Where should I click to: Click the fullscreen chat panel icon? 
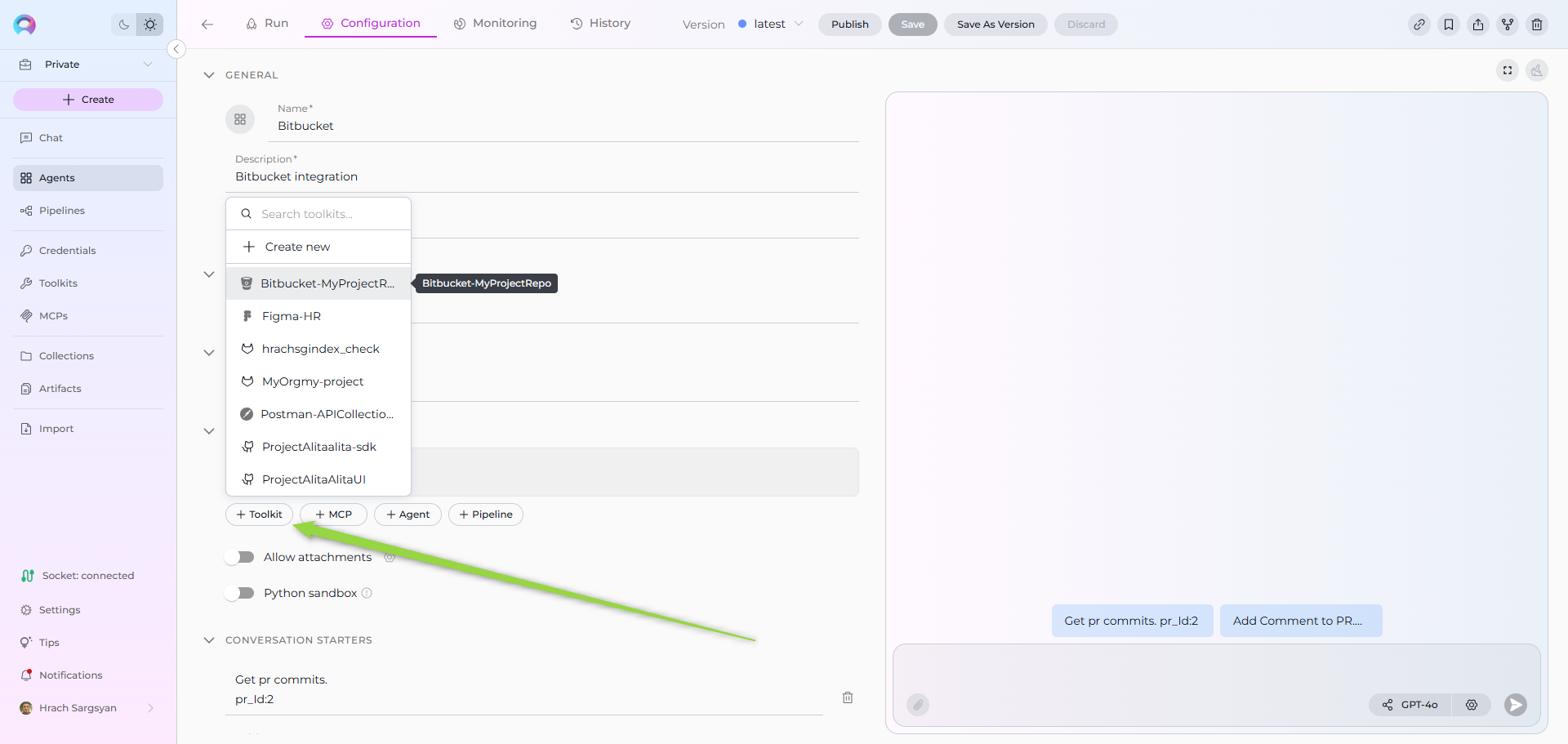tap(1508, 70)
